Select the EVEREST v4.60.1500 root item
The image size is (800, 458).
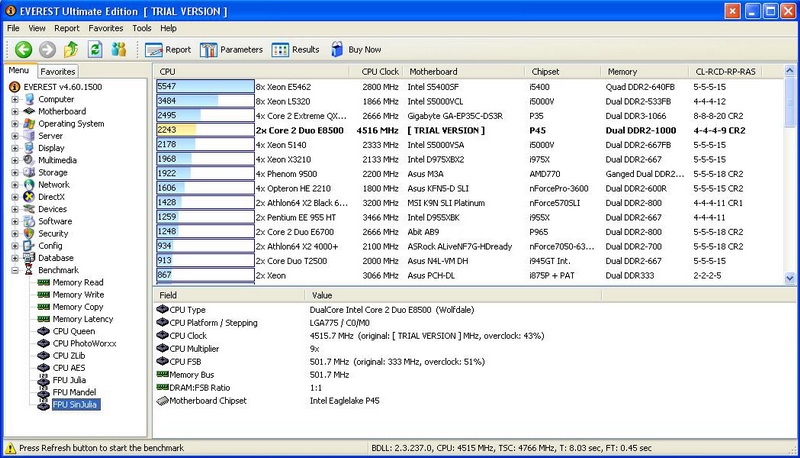63,87
